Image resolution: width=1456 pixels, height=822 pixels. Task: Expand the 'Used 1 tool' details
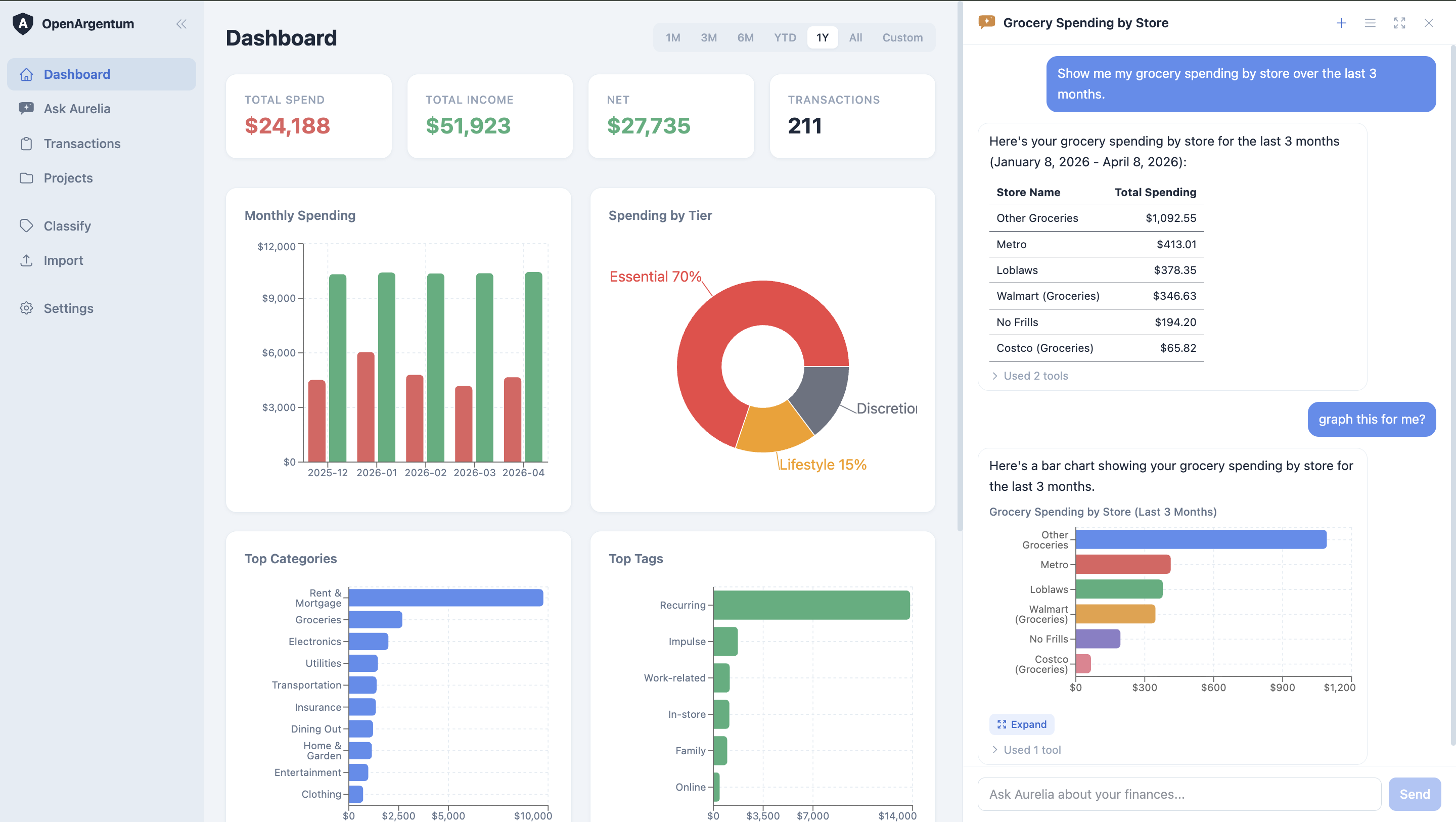(x=1027, y=750)
